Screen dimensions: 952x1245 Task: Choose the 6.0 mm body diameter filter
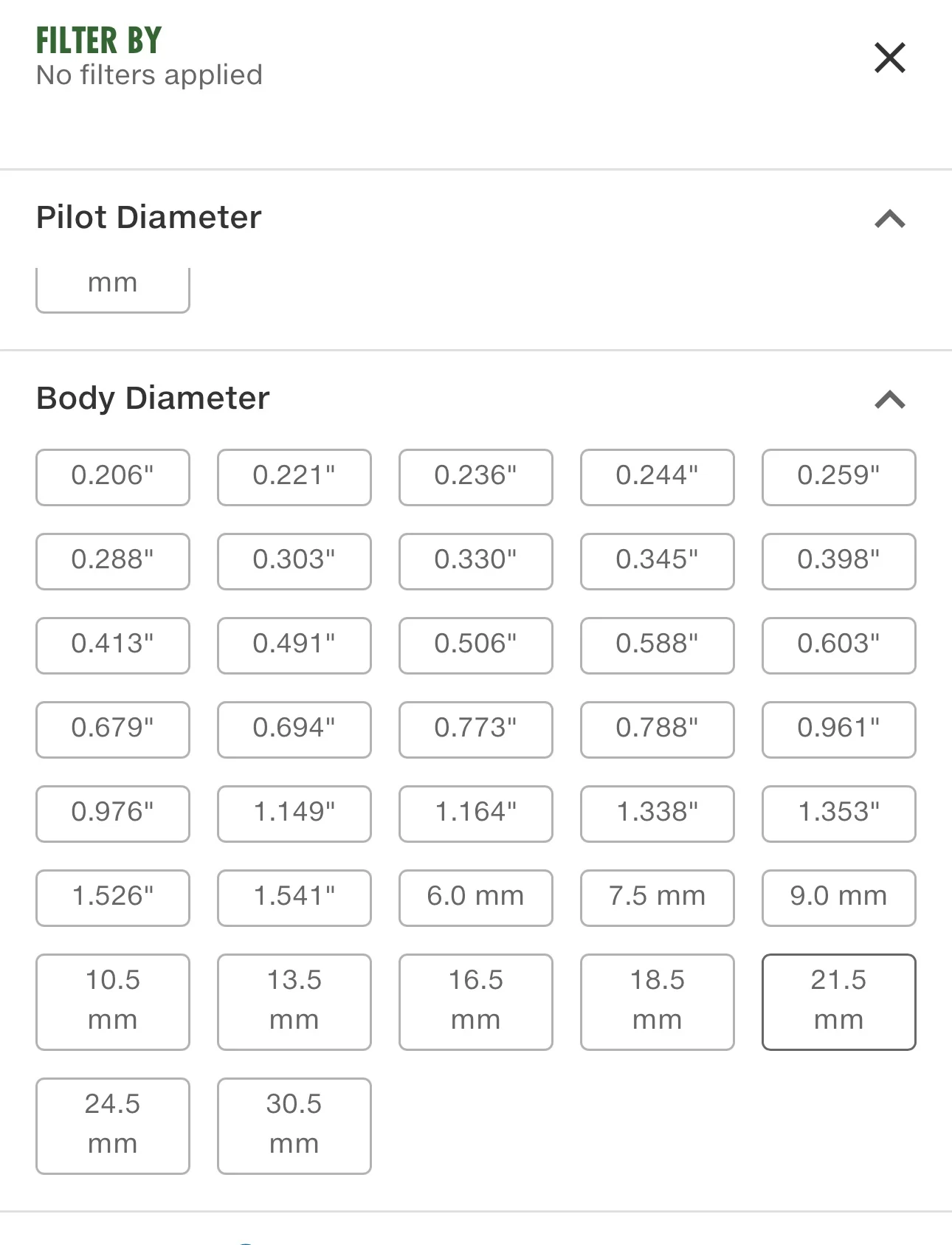(x=476, y=898)
